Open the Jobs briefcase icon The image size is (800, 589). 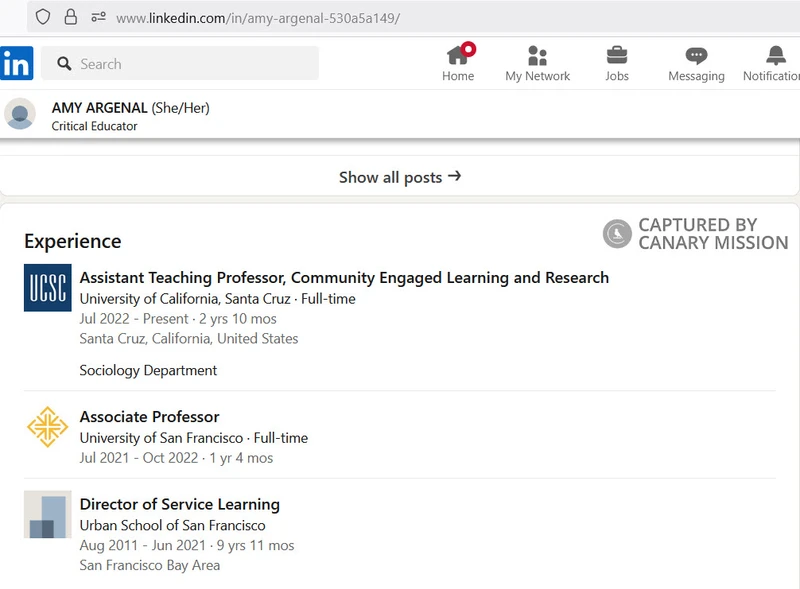pyautogui.click(x=617, y=55)
